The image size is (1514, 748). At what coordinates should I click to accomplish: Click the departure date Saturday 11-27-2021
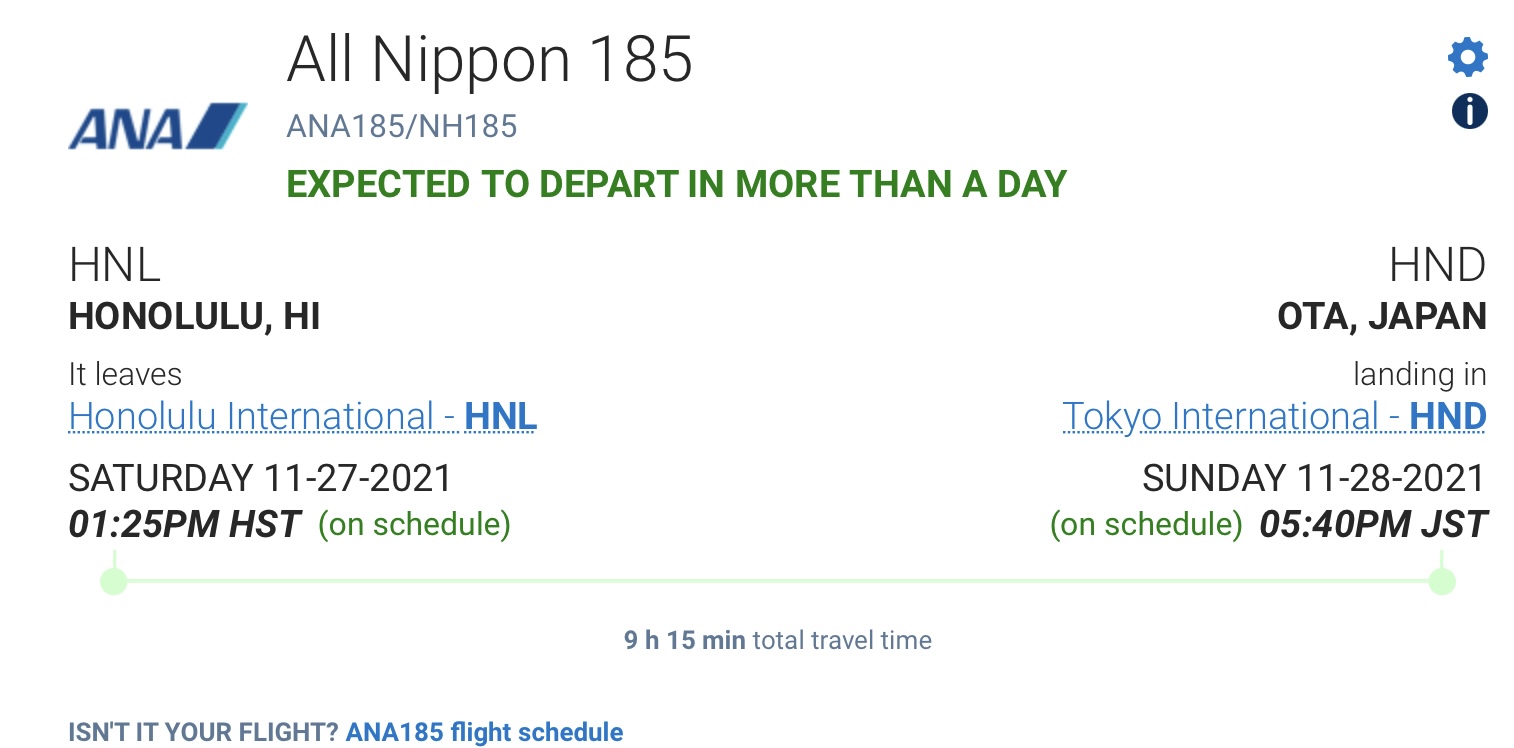(260, 478)
